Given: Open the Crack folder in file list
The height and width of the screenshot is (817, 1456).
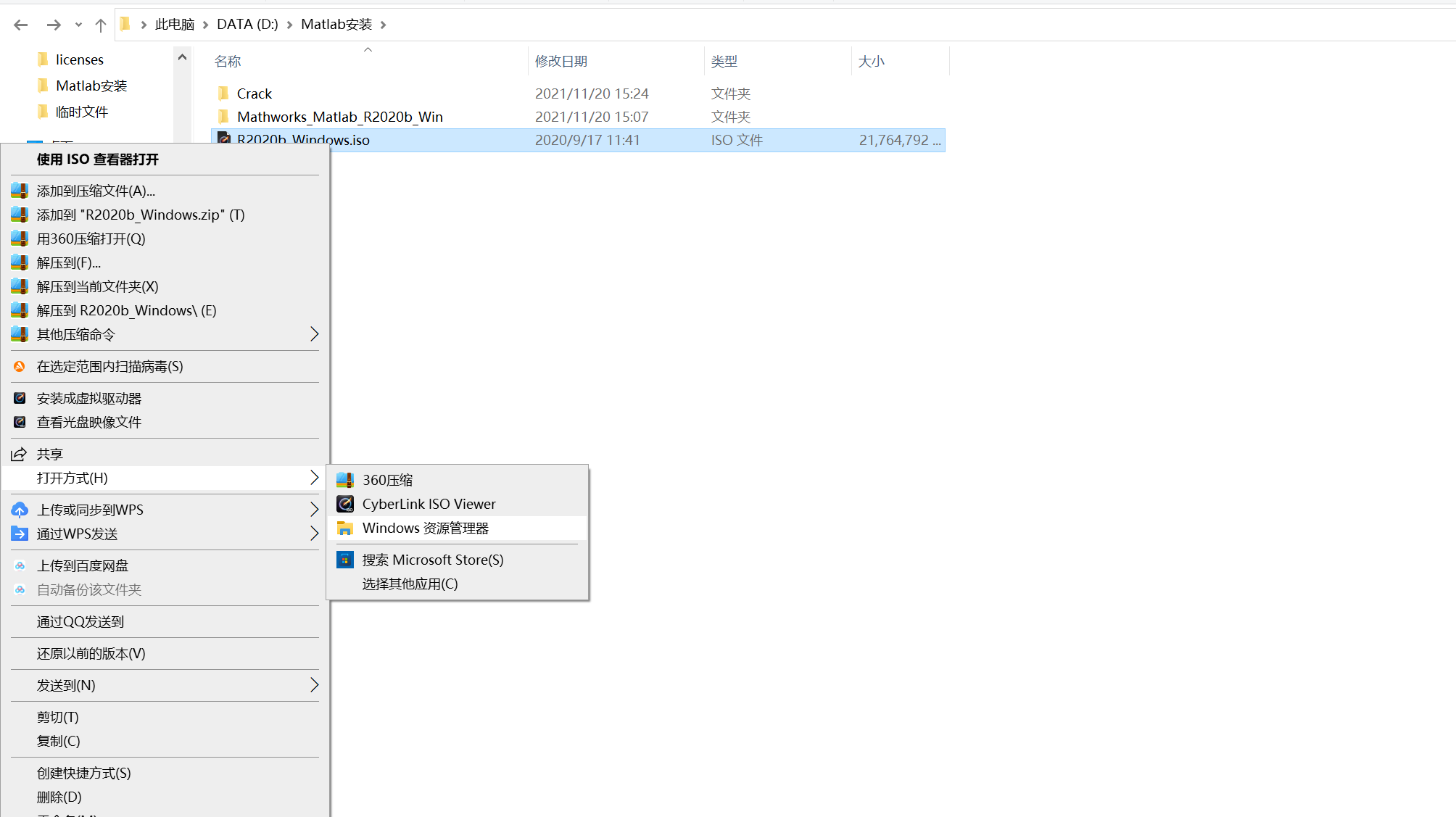Looking at the screenshot, I should click(254, 94).
